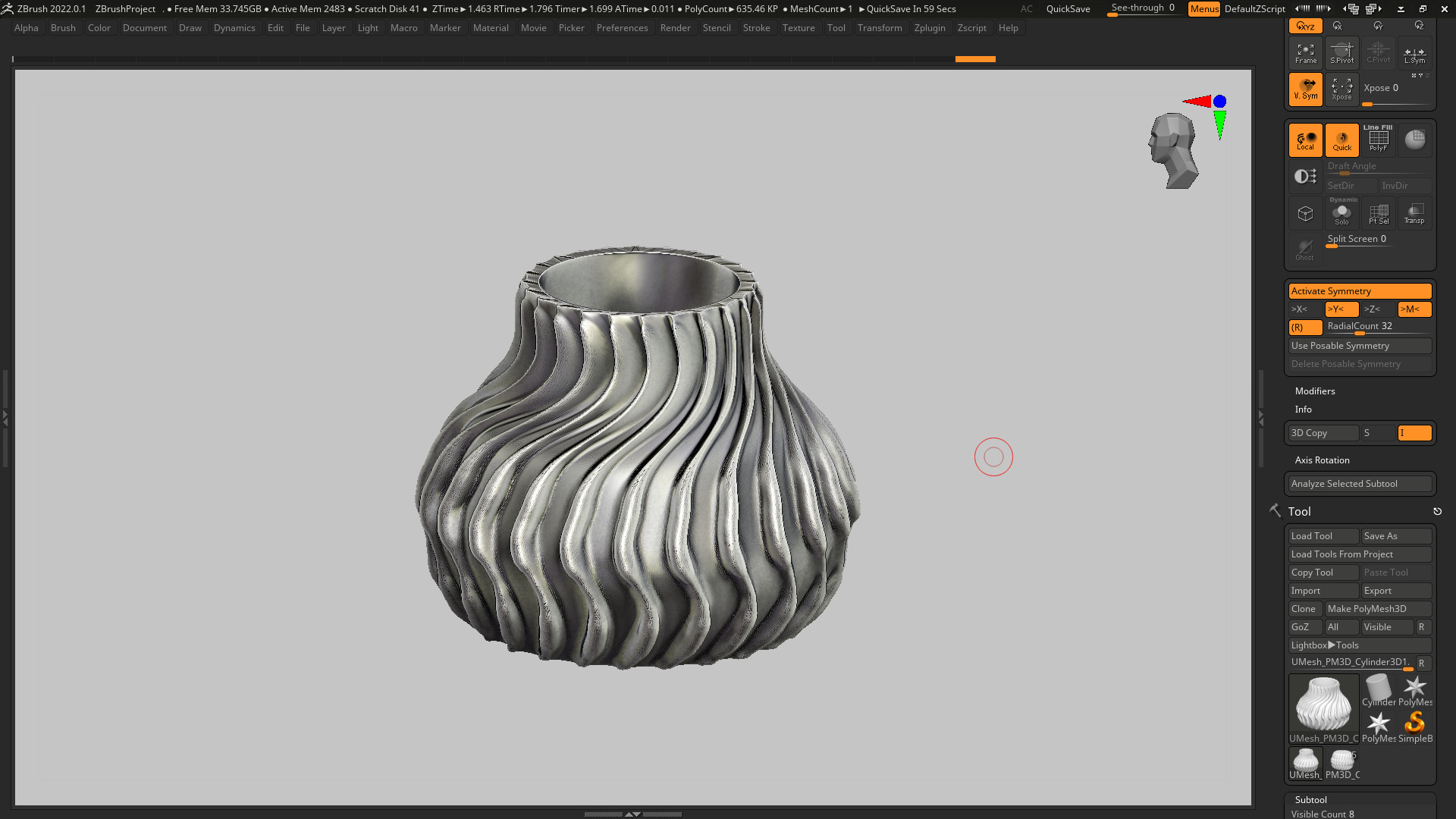Open Lightbox Tools browser
The width and height of the screenshot is (1456, 819).
(x=1360, y=645)
